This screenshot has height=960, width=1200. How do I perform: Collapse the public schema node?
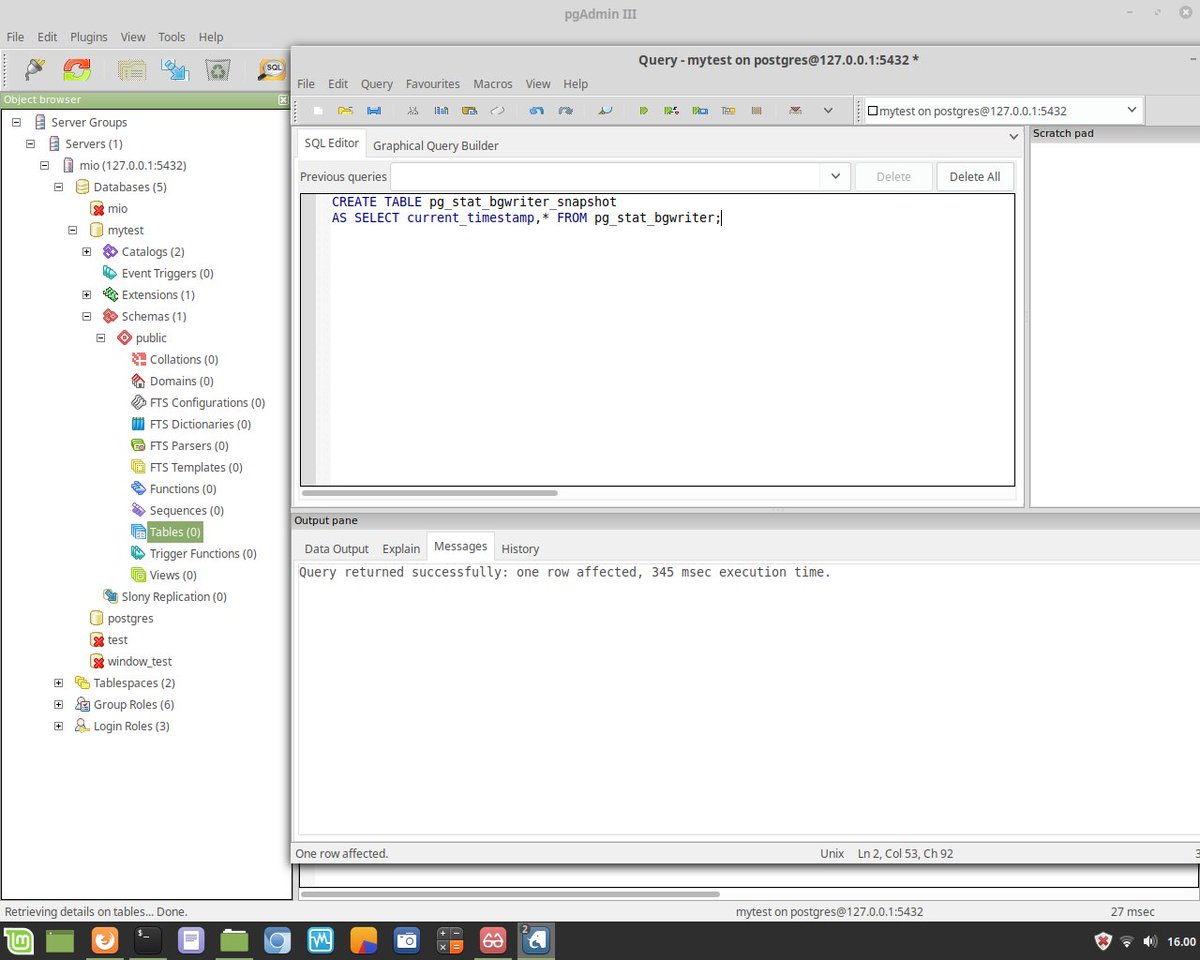click(100, 337)
